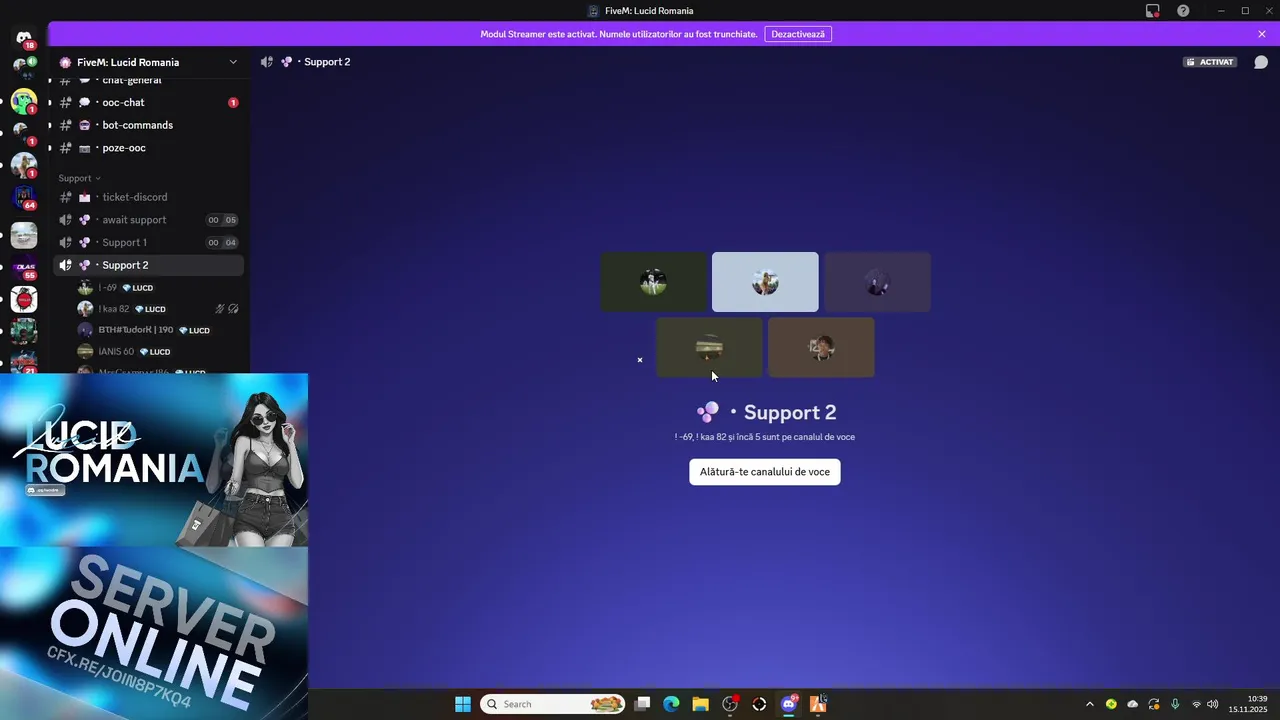
Task: Click the deafened headphone icon beside kaa 82
Action: (233, 309)
